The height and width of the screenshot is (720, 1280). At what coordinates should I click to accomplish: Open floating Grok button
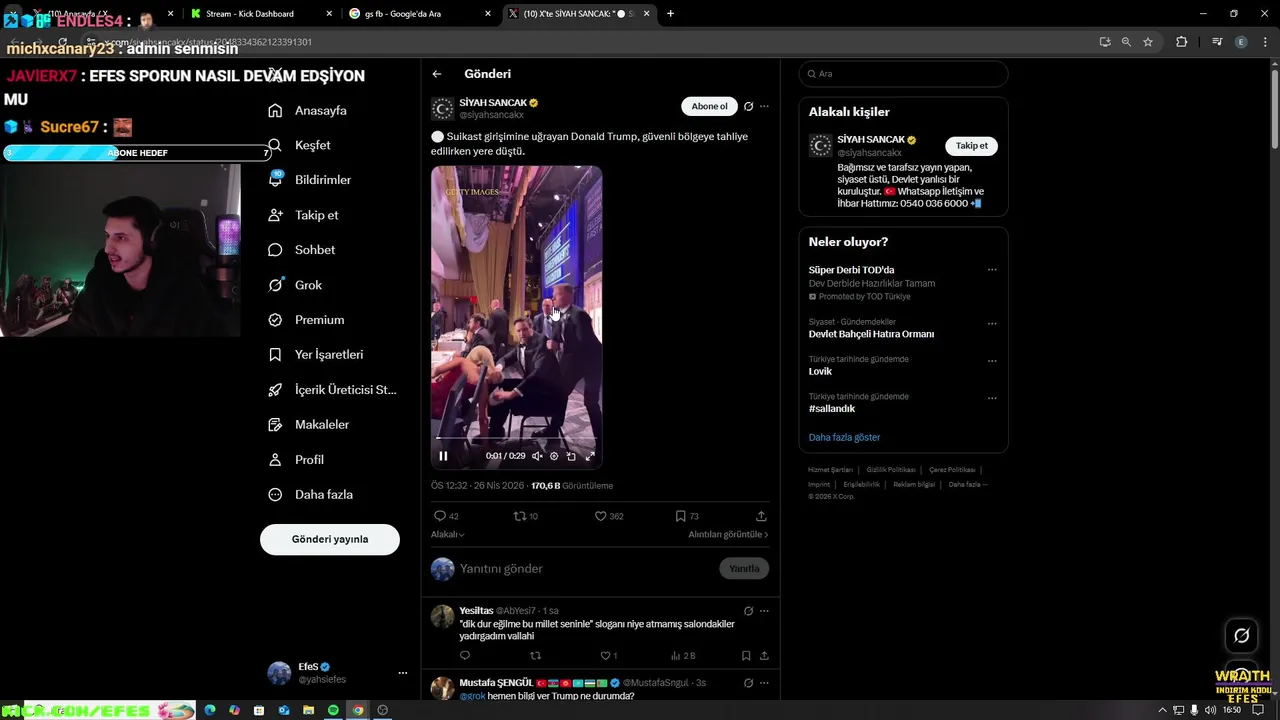[x=1242, y=636]
